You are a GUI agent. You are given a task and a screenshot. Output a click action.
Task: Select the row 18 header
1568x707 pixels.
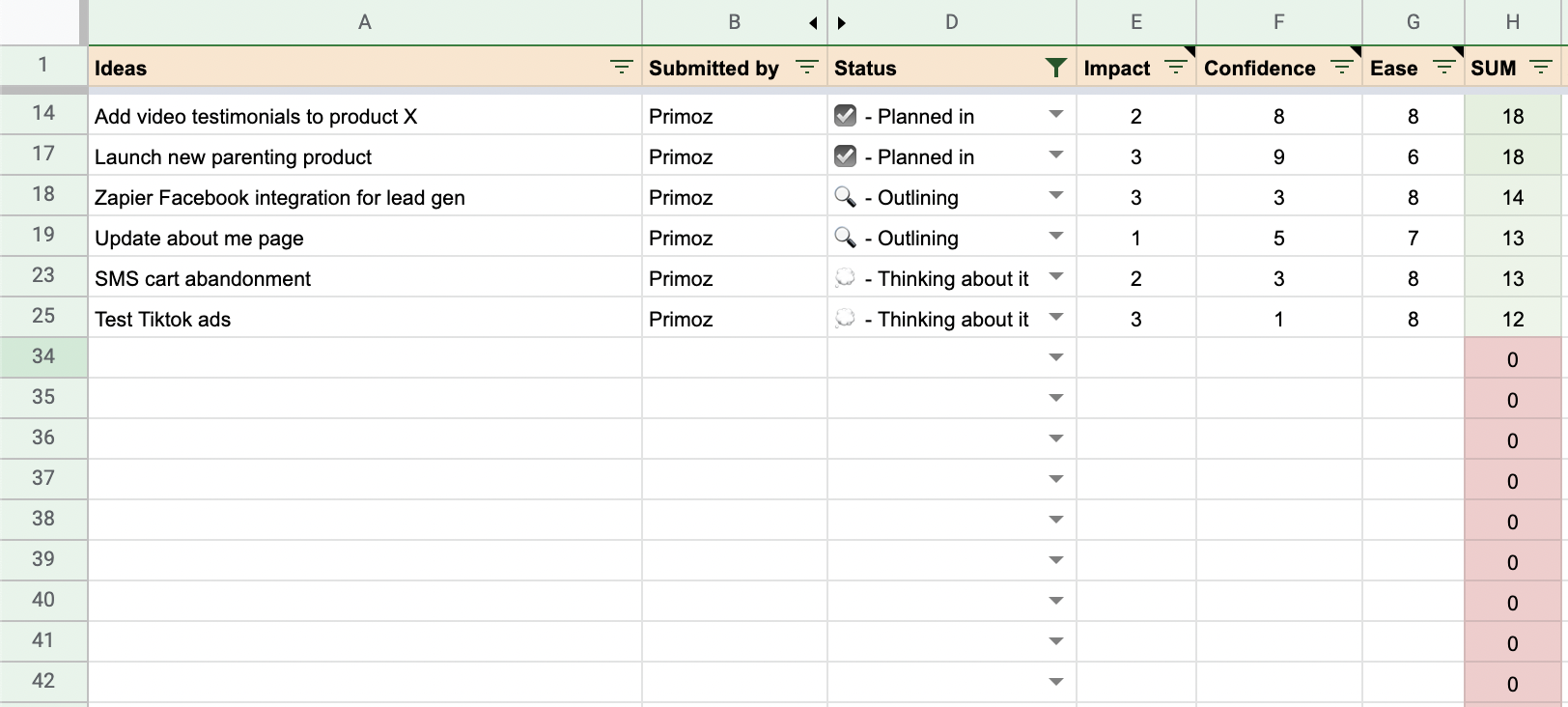point(43,194)
